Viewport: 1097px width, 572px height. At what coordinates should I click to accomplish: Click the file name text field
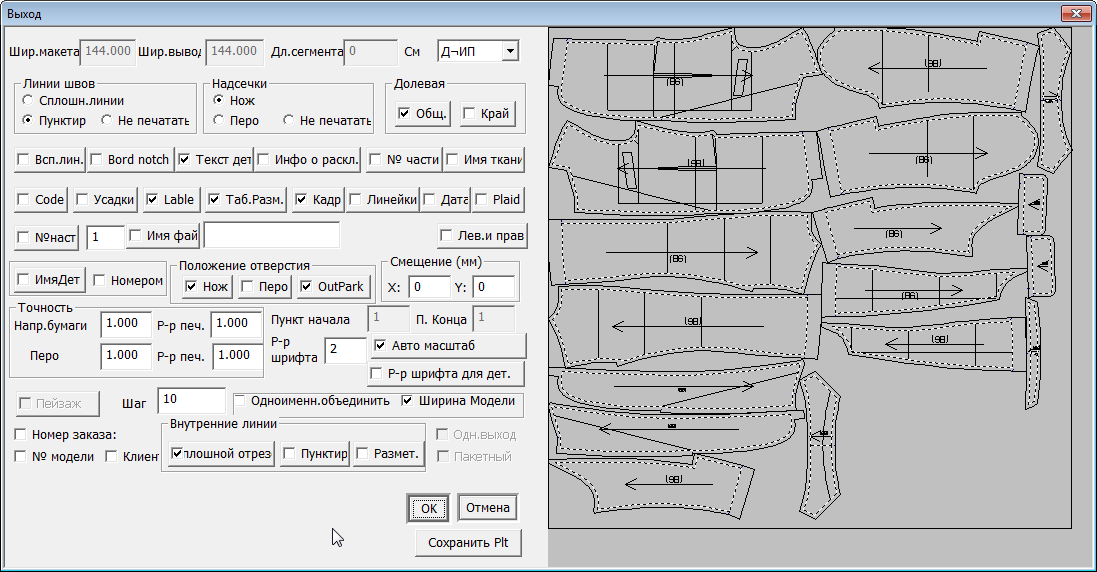(271, 236)
